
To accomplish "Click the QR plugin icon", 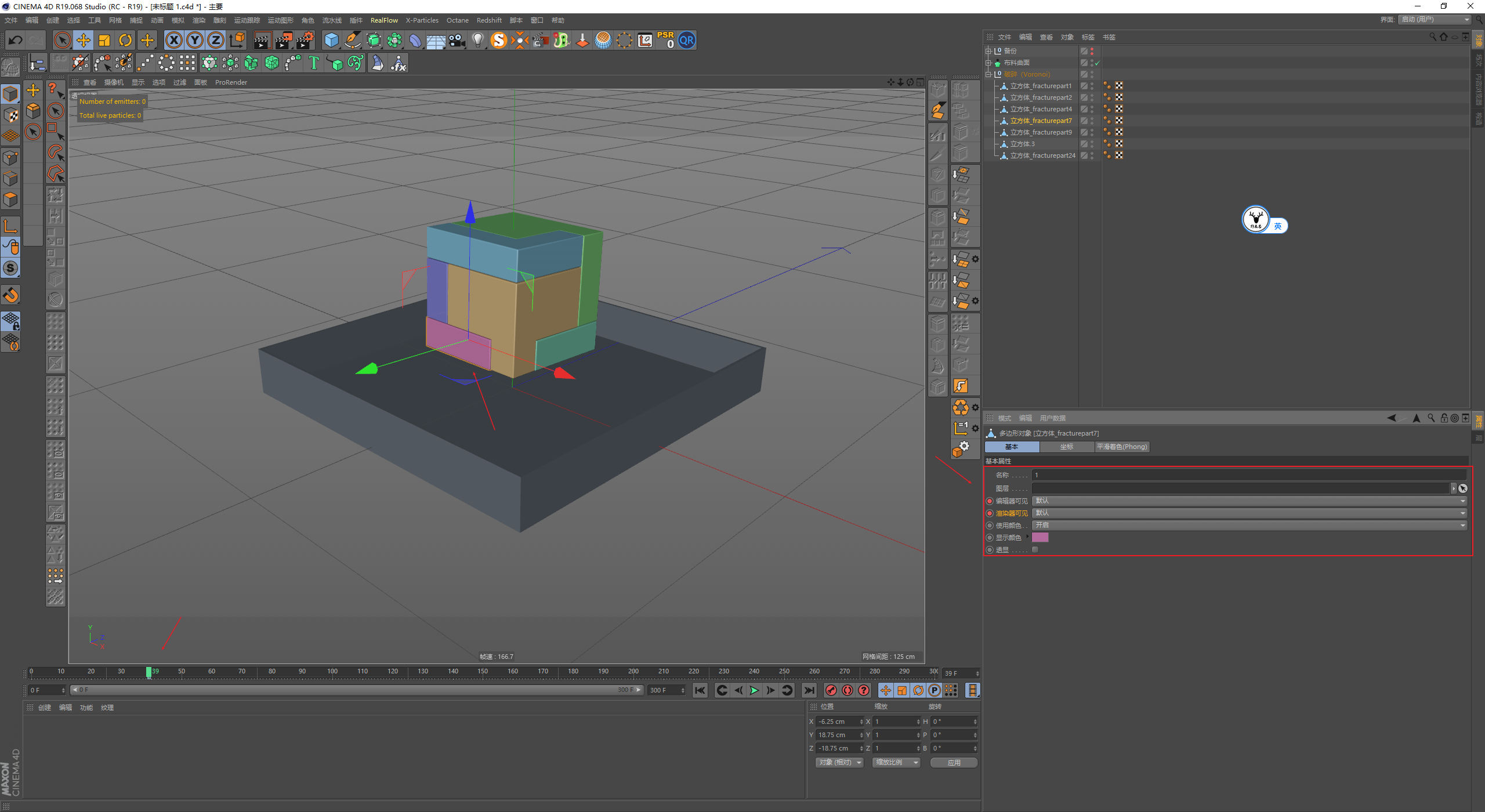I will pos(687,40).
